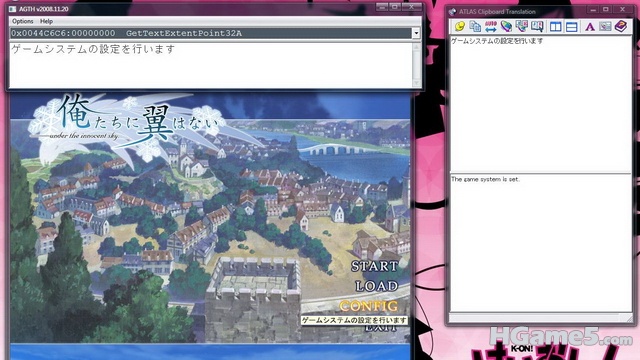Open the font settings letter A icon
Image resolution: width=640 pixels, height=360 pixels.
click(590, 27)
